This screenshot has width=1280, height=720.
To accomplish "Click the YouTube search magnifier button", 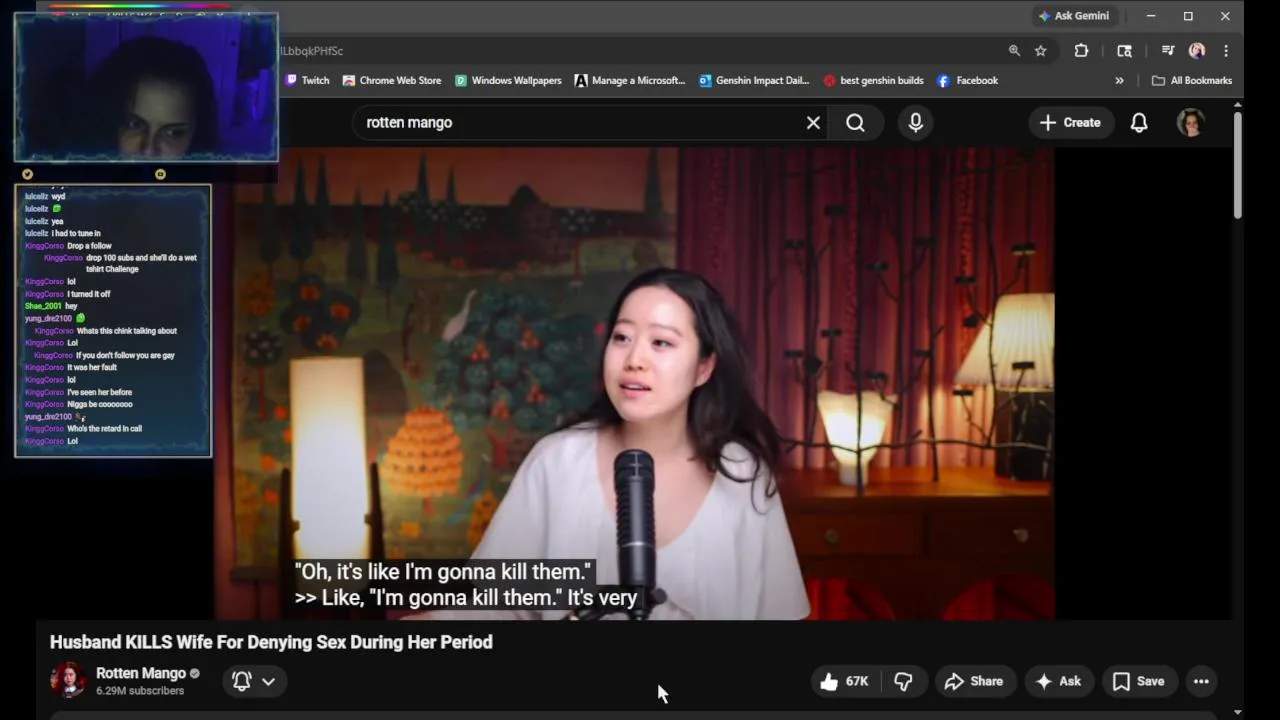I will coord(855,123).
